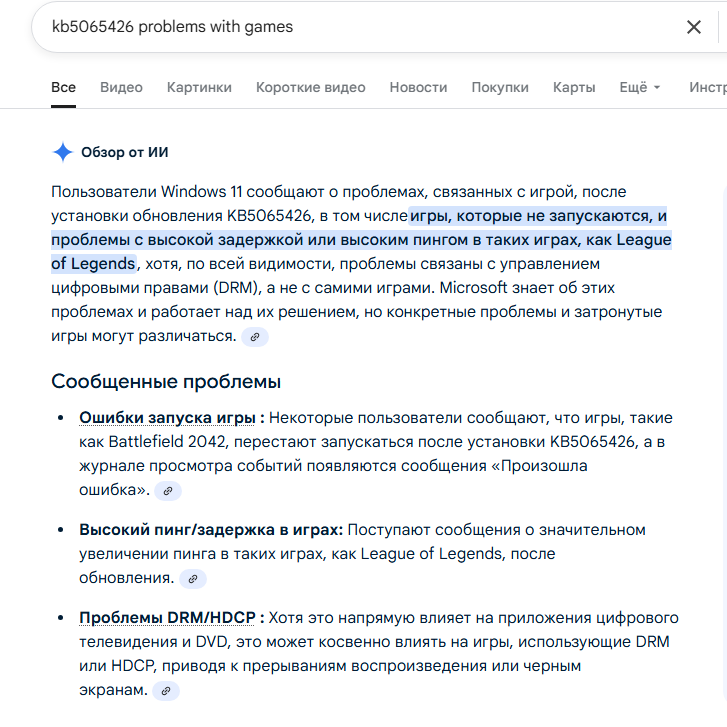
Task: Click the «Ошибки запуска игры» link
Action: click(170, 417)
